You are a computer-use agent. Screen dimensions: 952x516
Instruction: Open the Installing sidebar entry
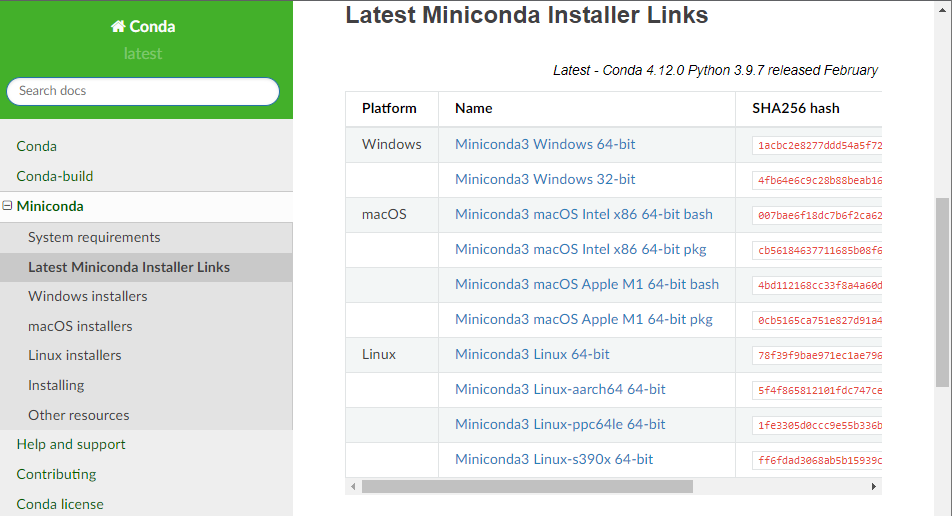click(x=56, y=385)
